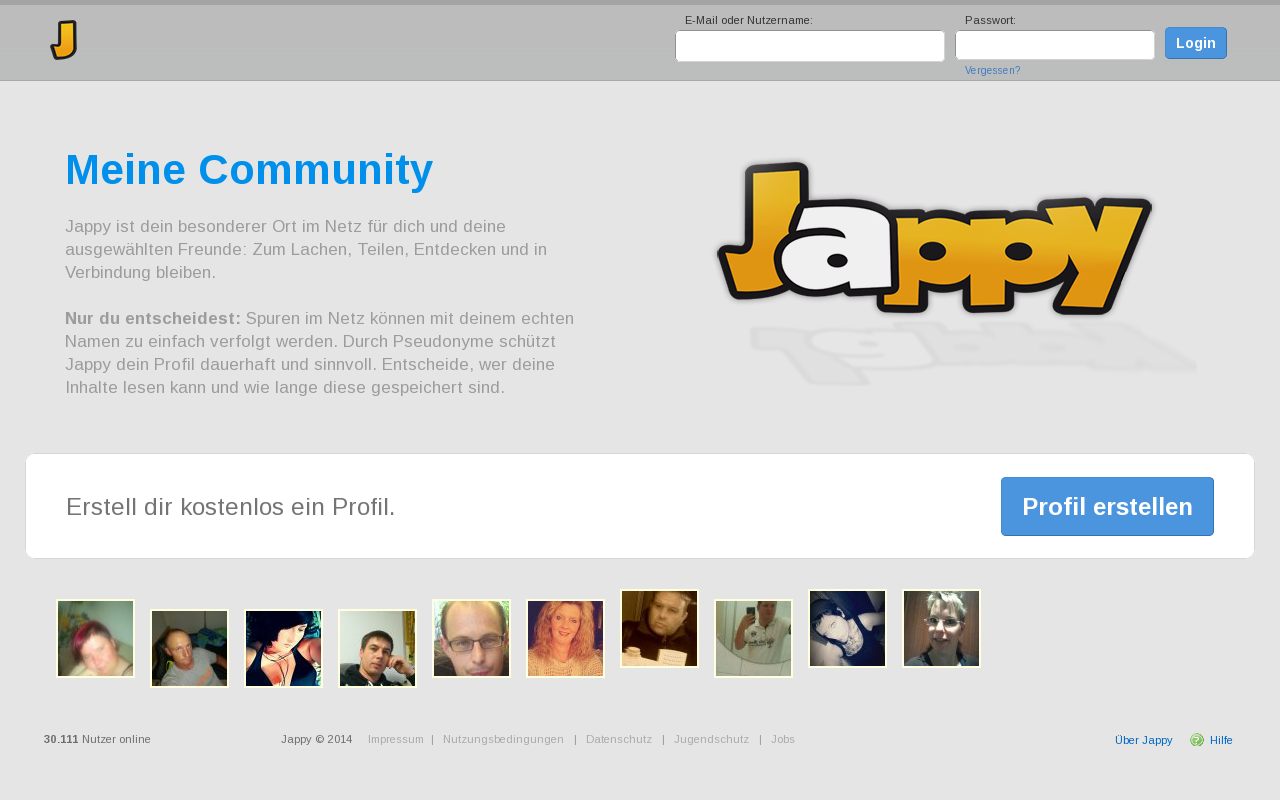Open profile photo of bald man in gray shirt
Image resolution: width=1280 pixels, height=800 pixels.
[x=190, y=649]
